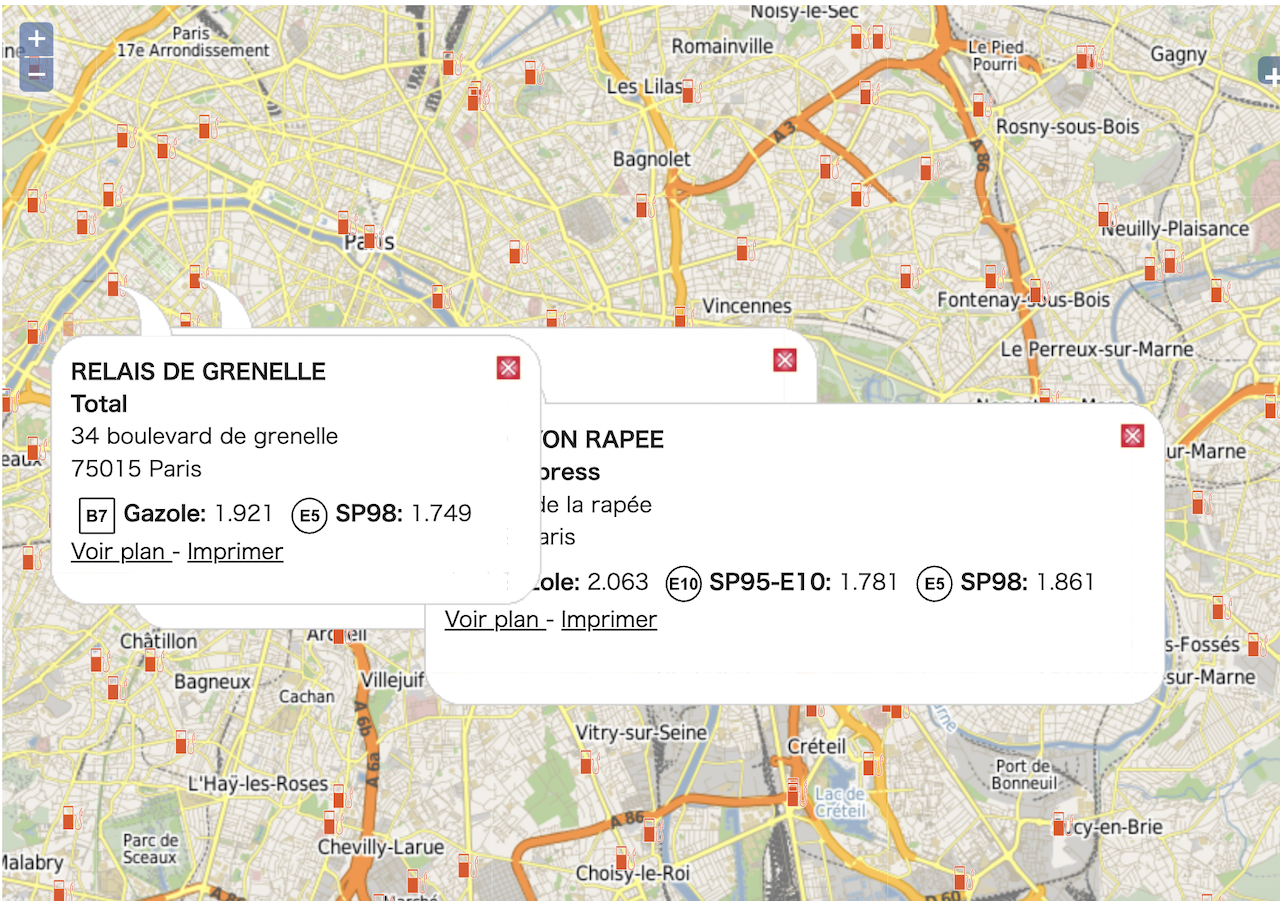
Task: Select station marker above RELAIS DE GRENELLE popup pointer
Action: (x=116, y=283)
